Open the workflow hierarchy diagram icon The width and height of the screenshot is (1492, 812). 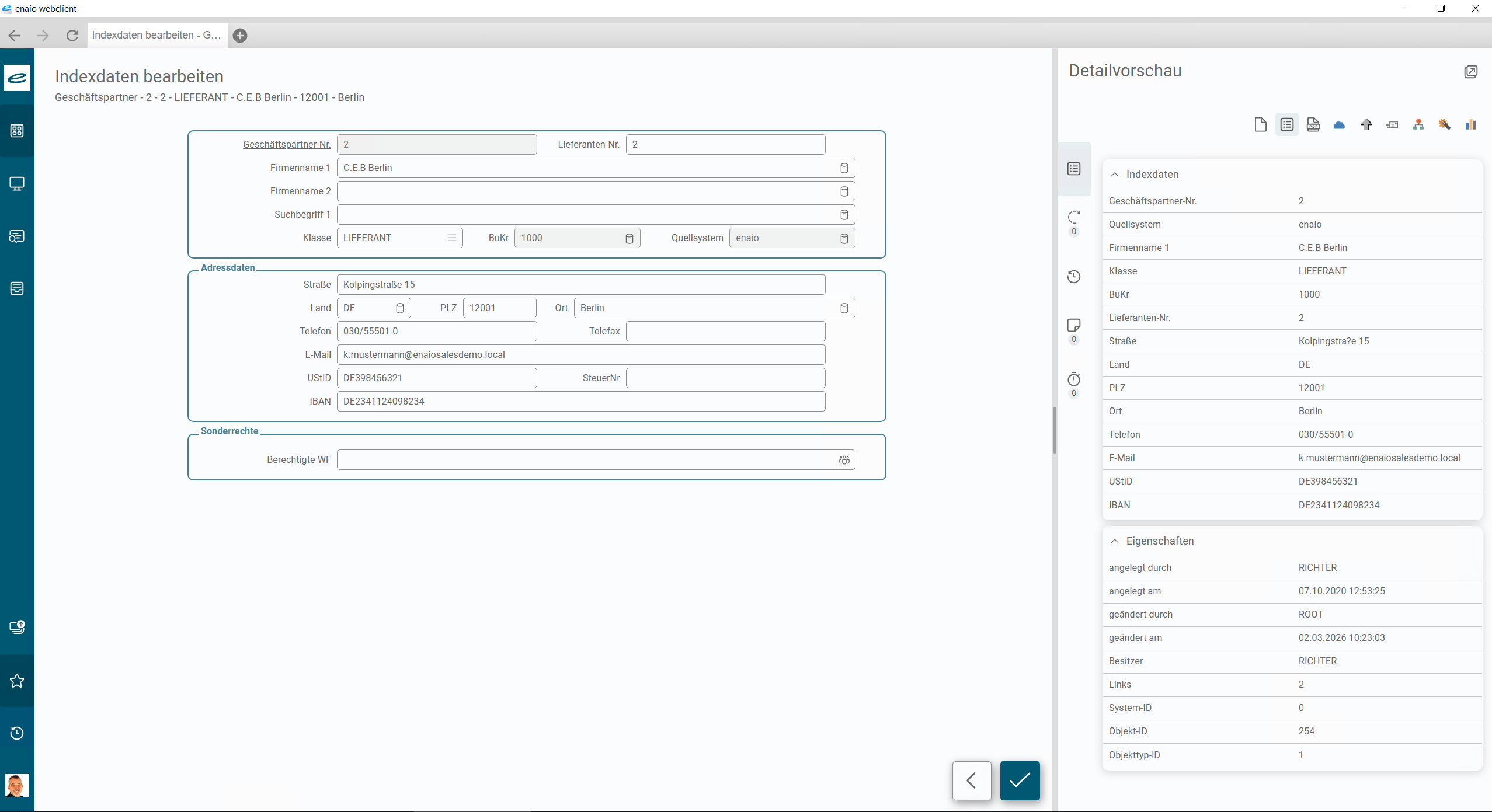click(1418, 124)
